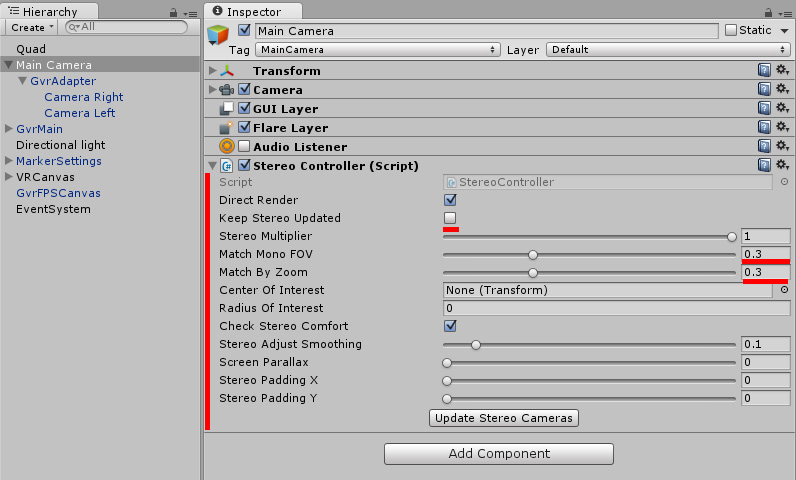
Task: Open Stereo Controller help icon
Action: (764, 165)
